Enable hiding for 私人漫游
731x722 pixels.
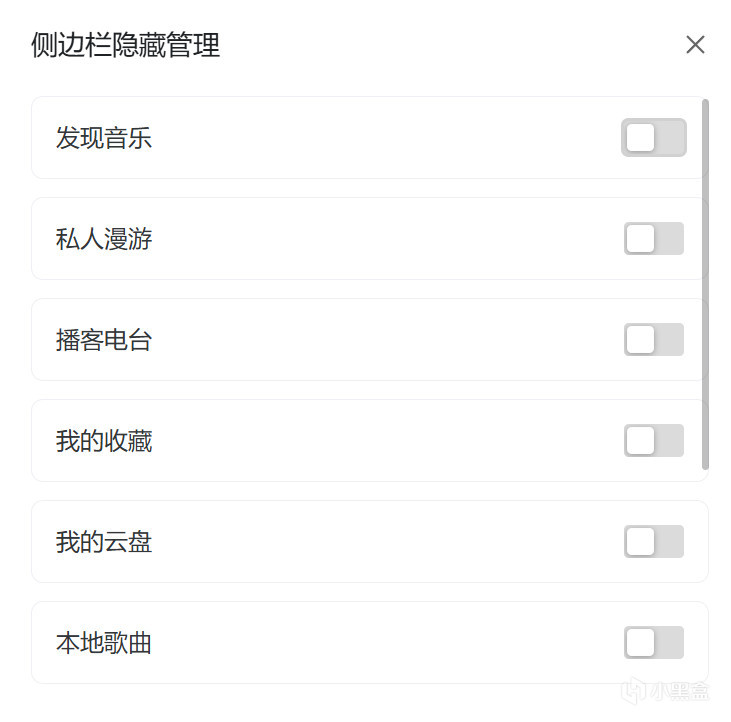[x=654, y=239]
